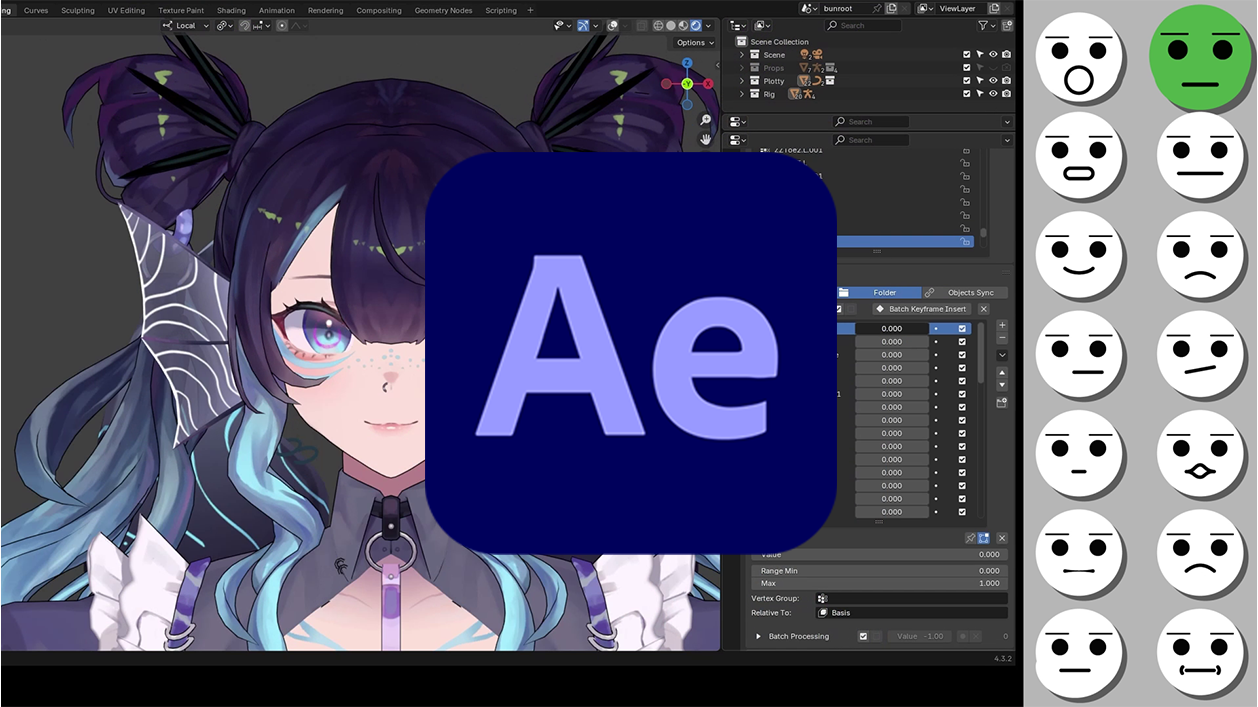
Task: Click the selected shape key value field
Action: (x=891, y=328)
